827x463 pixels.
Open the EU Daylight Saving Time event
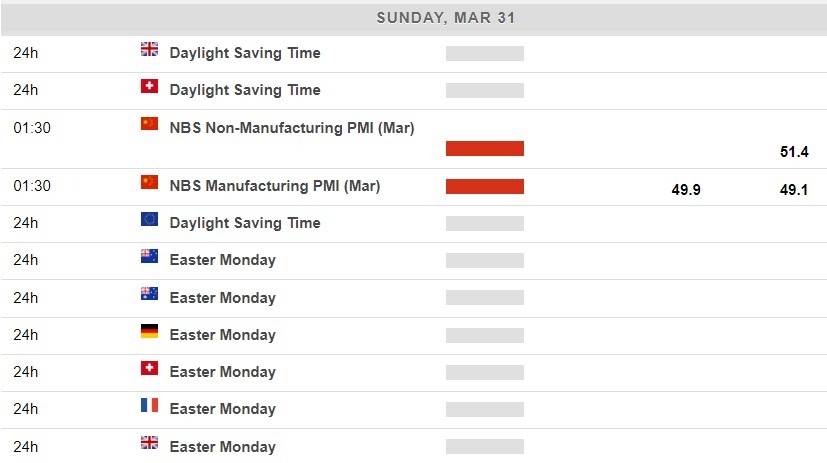(245, 223)
